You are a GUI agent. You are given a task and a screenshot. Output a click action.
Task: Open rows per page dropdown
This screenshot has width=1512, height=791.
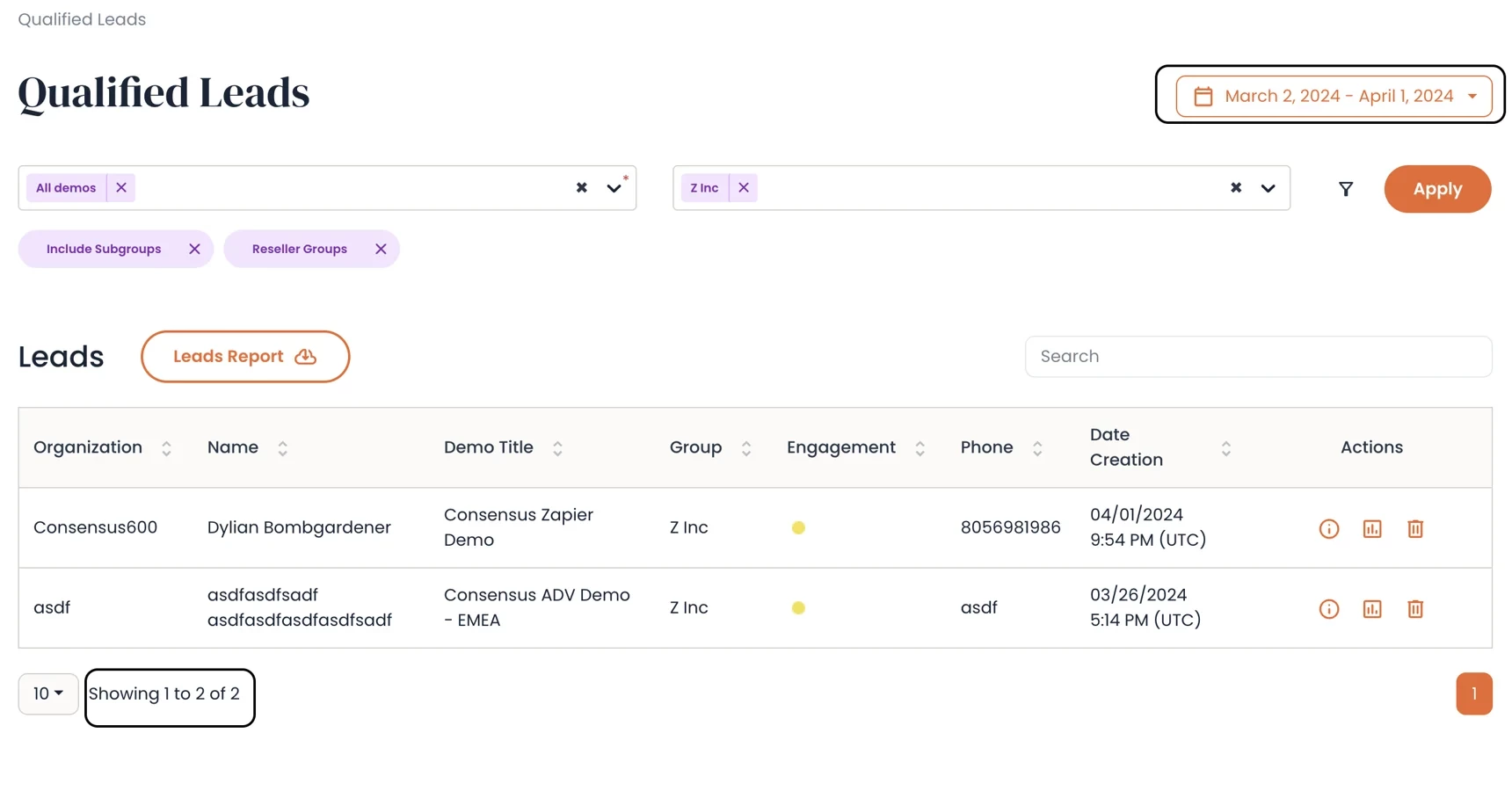(x=48, y=693)
